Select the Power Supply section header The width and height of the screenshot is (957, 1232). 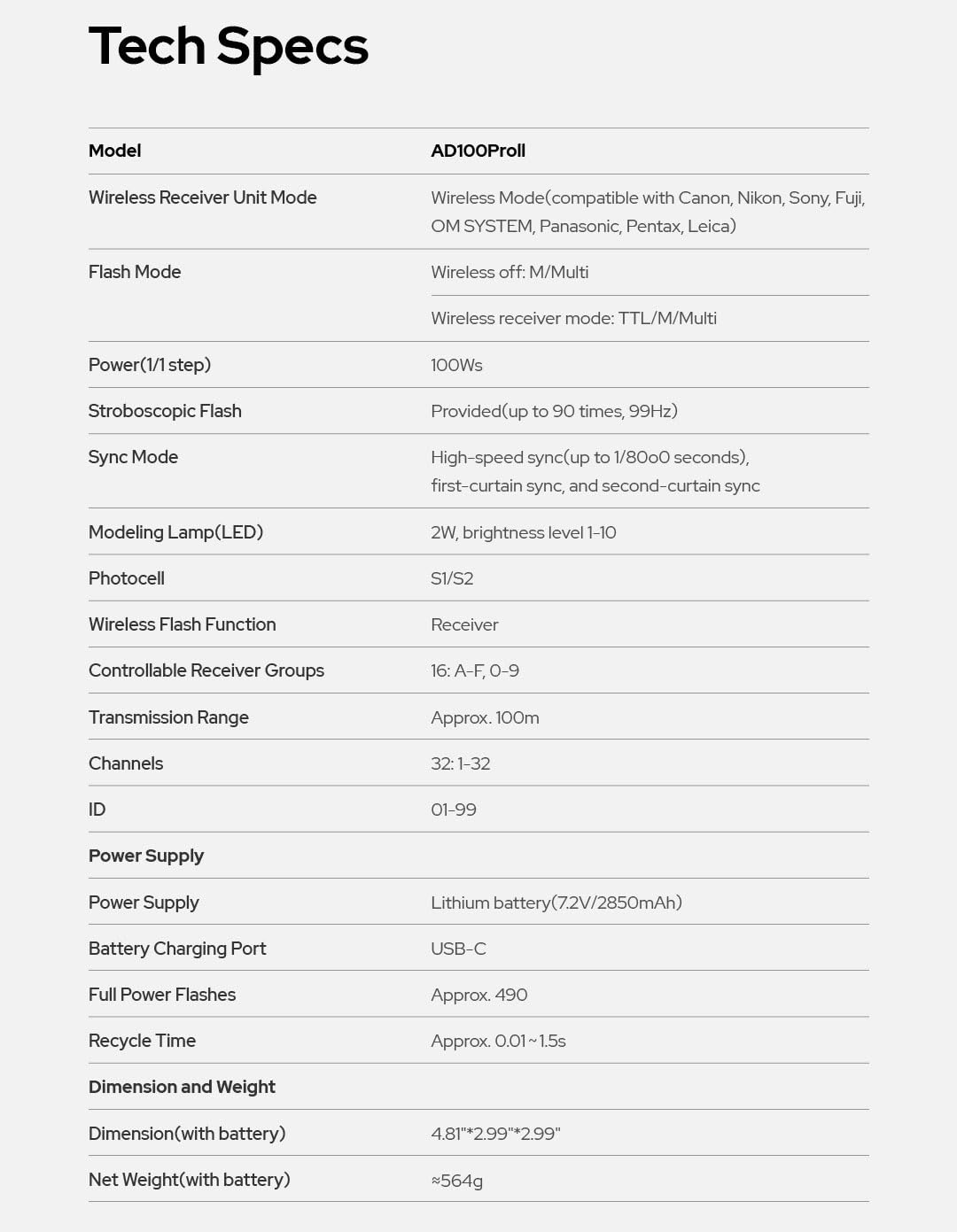tap(146, 856)
